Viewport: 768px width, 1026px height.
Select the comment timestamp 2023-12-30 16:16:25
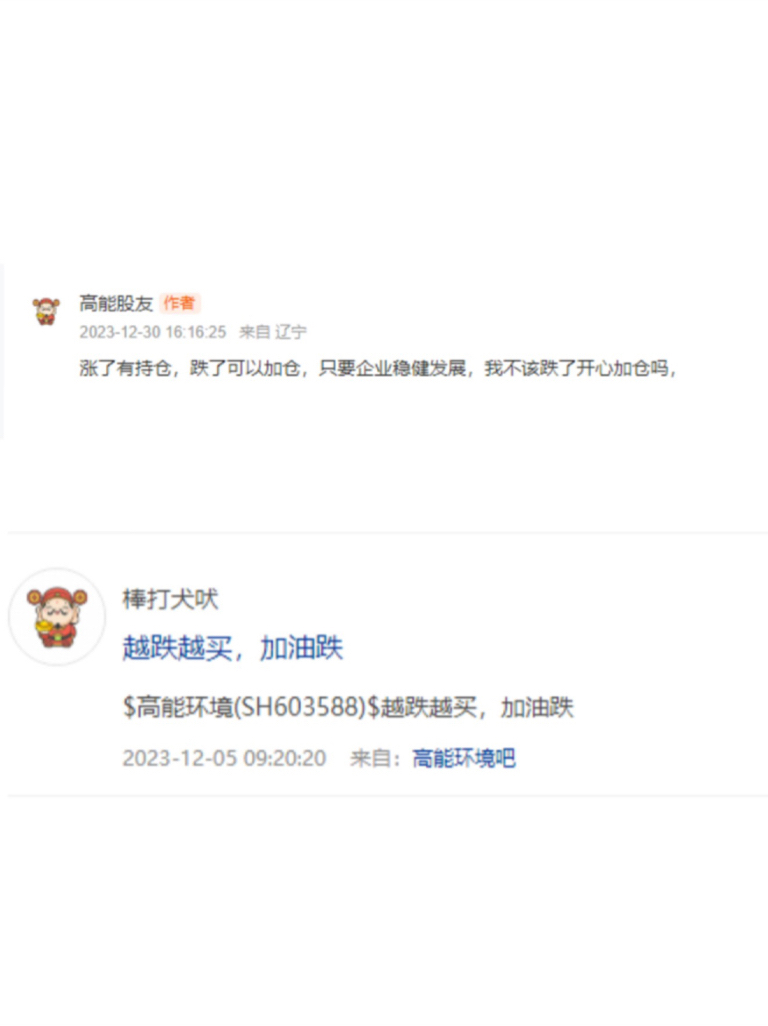(x=152, y=332)
